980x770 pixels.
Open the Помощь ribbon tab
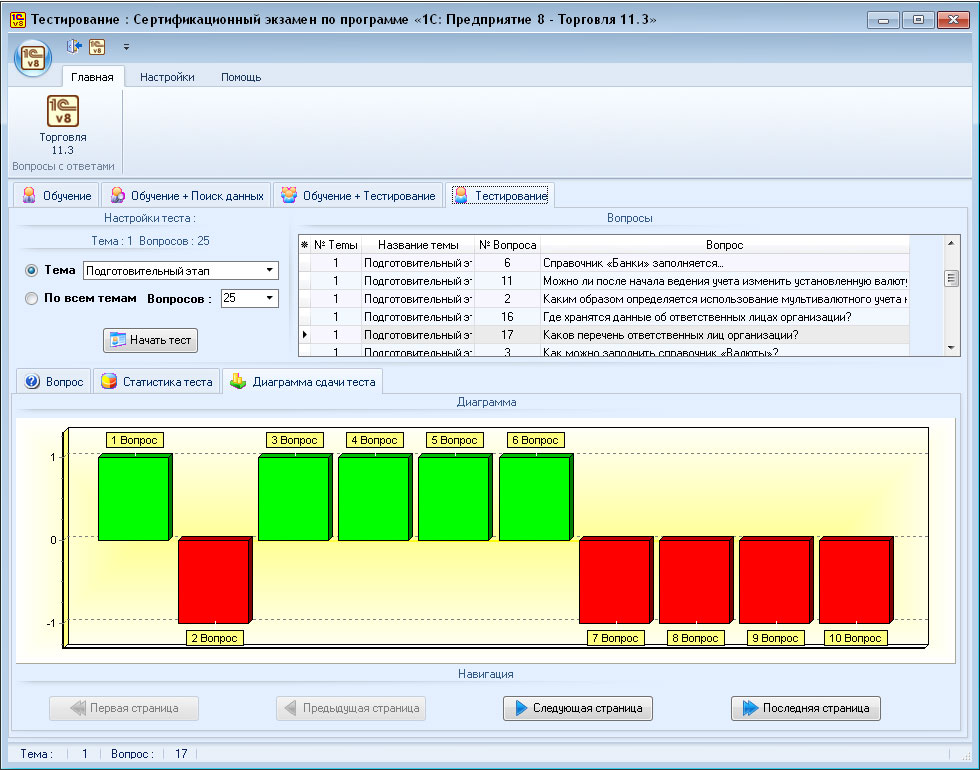coord(241,77)
